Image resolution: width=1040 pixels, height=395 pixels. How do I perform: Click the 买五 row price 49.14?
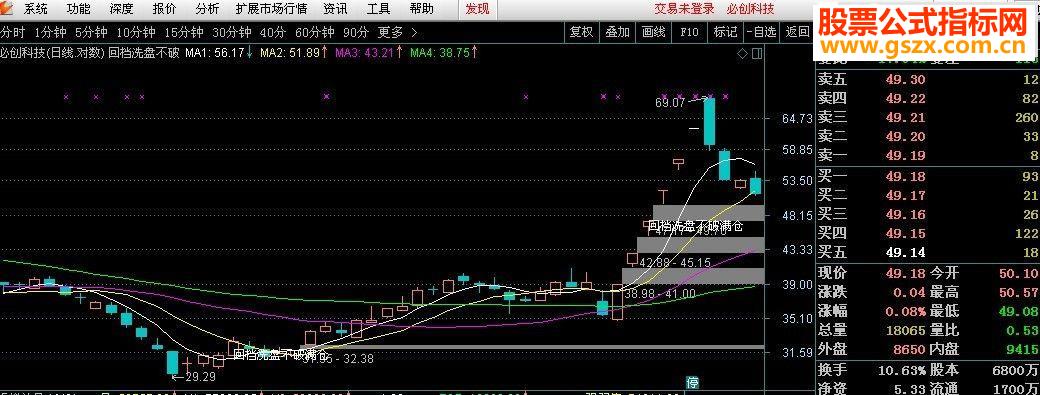point(905,253)
